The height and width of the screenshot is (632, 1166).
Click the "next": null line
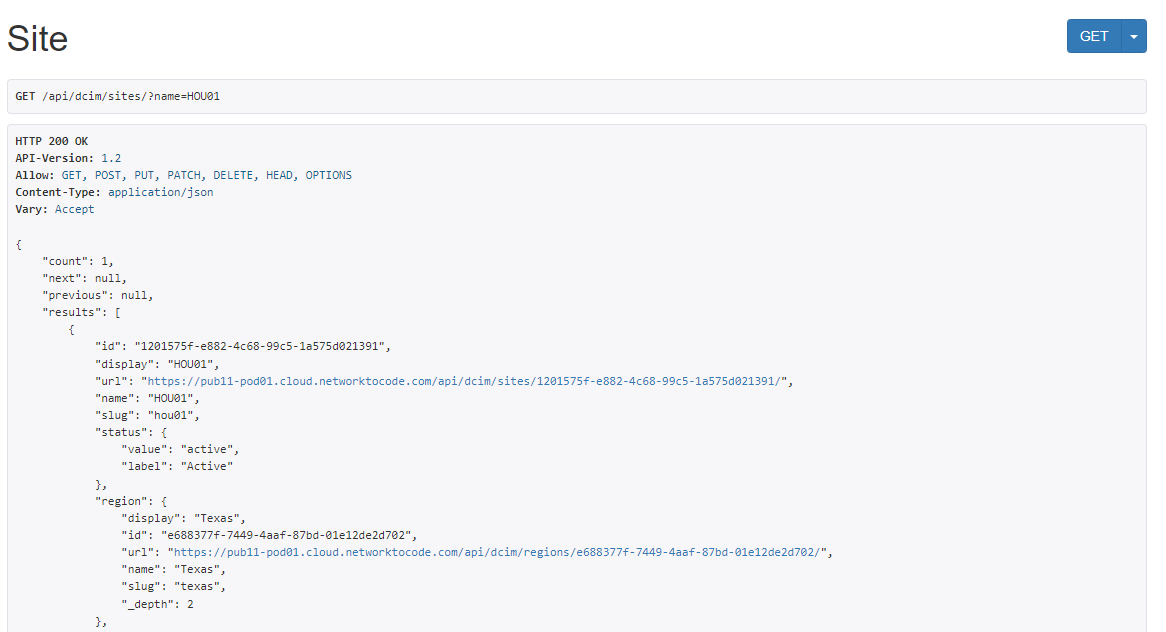pyautogui.click(x=84, y=278)
